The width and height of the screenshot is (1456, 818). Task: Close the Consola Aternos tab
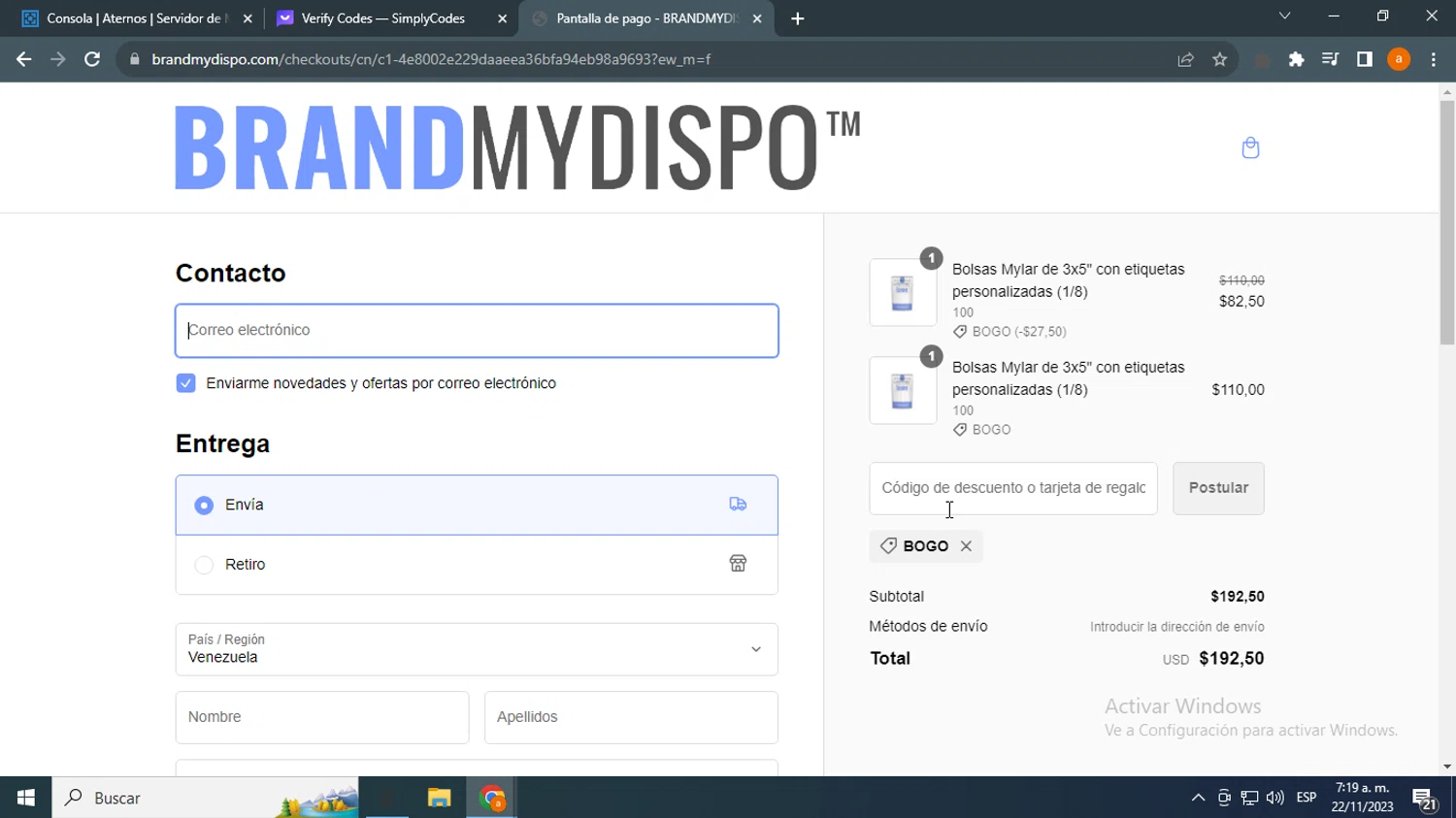pos(248,18)
